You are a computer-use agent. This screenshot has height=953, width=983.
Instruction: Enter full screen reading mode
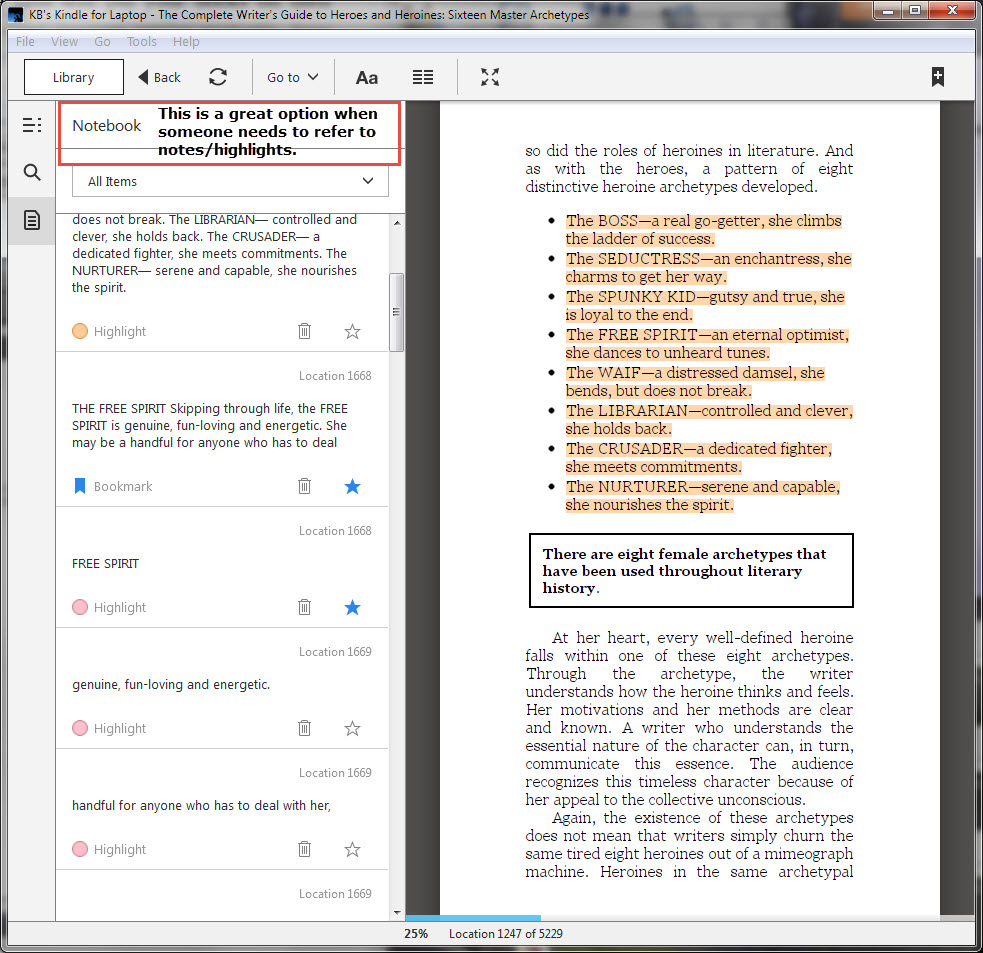(x=490, y=77)
